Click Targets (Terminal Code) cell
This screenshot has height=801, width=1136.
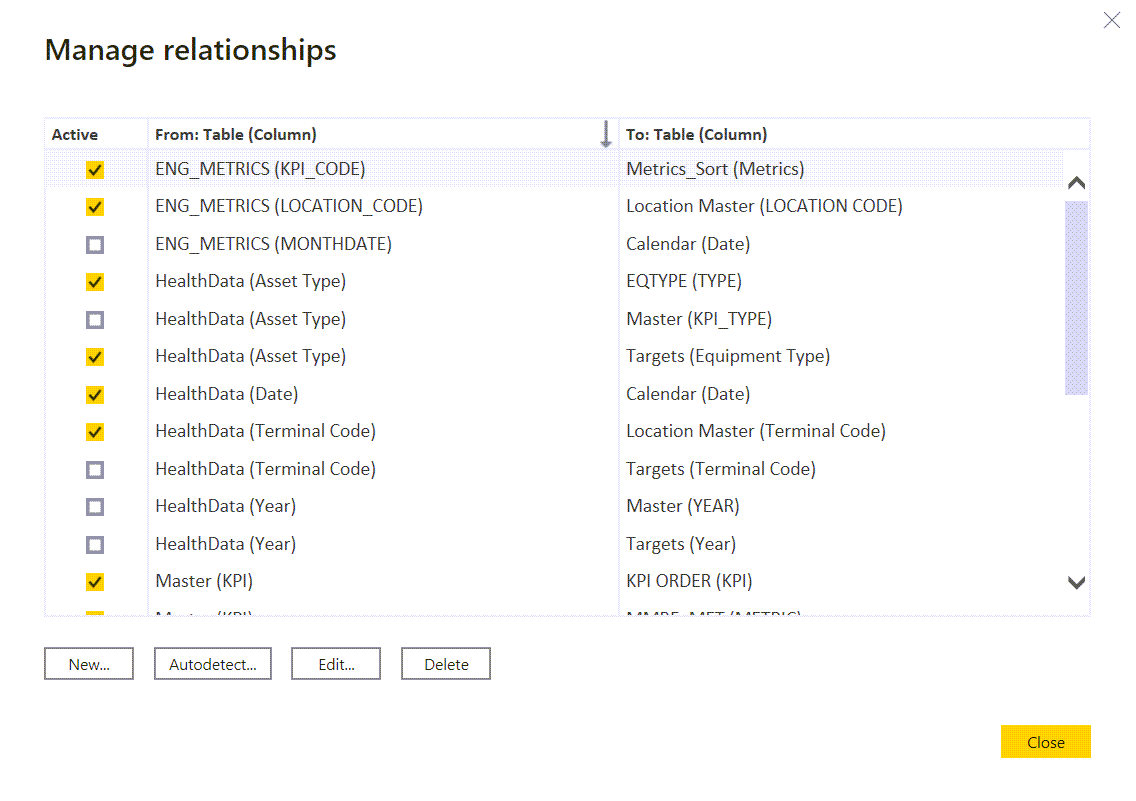[721, 469]
